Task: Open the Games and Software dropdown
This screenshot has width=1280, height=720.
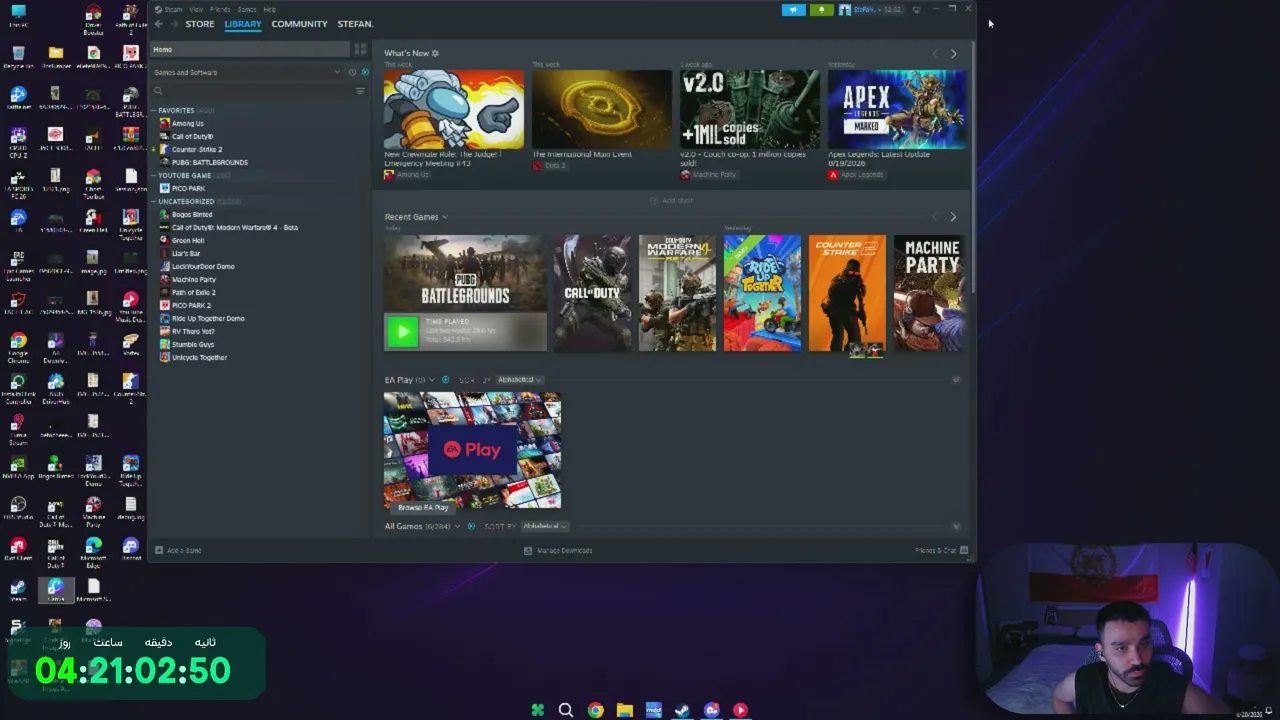Action: pyautogui.click(x=246, y=72)
